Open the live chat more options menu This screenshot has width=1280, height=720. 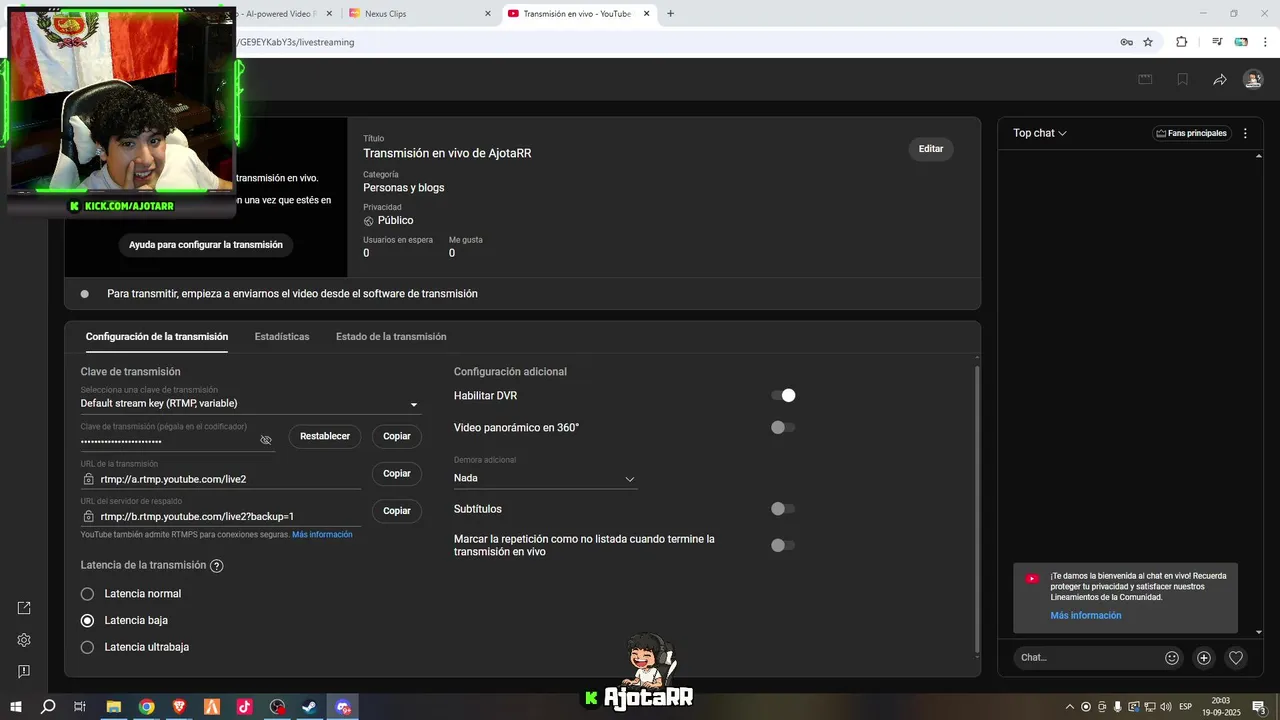[x=1245, y=133]
